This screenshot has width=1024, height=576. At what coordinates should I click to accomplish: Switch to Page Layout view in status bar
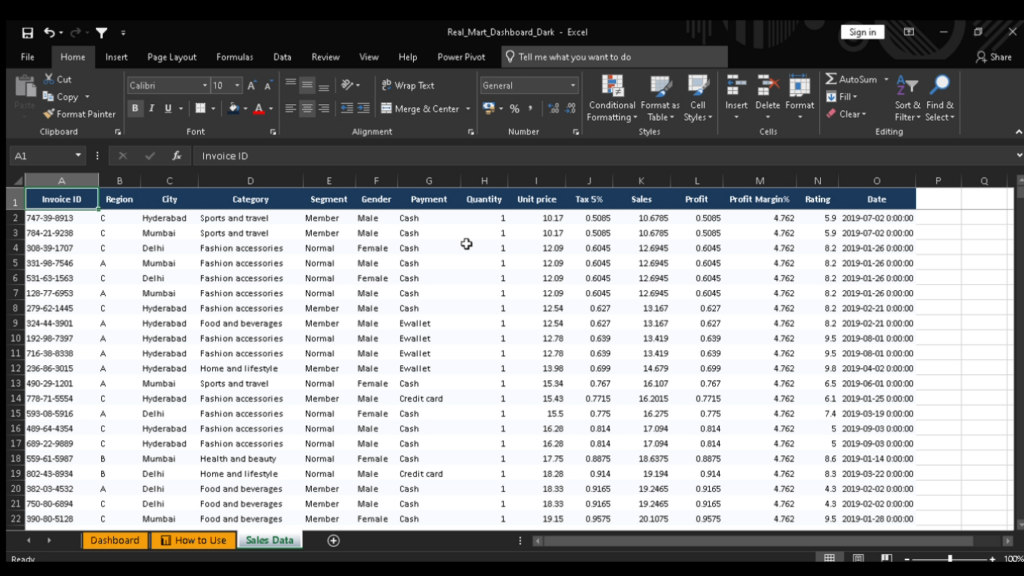tap(858, 558)
